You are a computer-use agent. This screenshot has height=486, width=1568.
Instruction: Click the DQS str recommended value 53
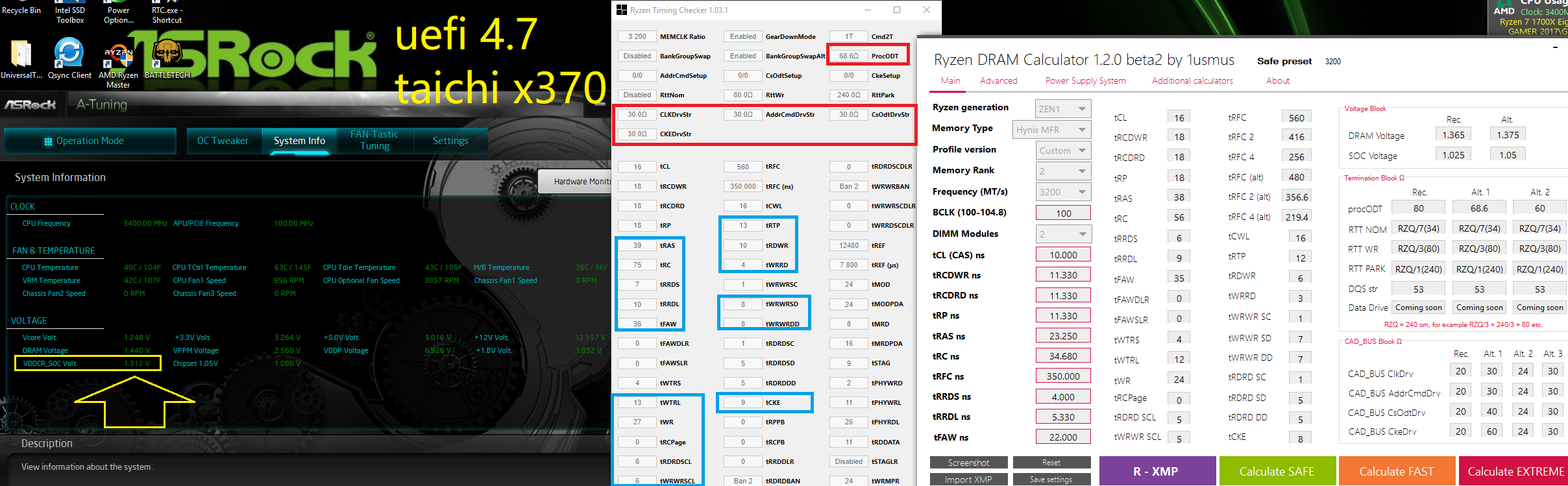coord(1418,289)
